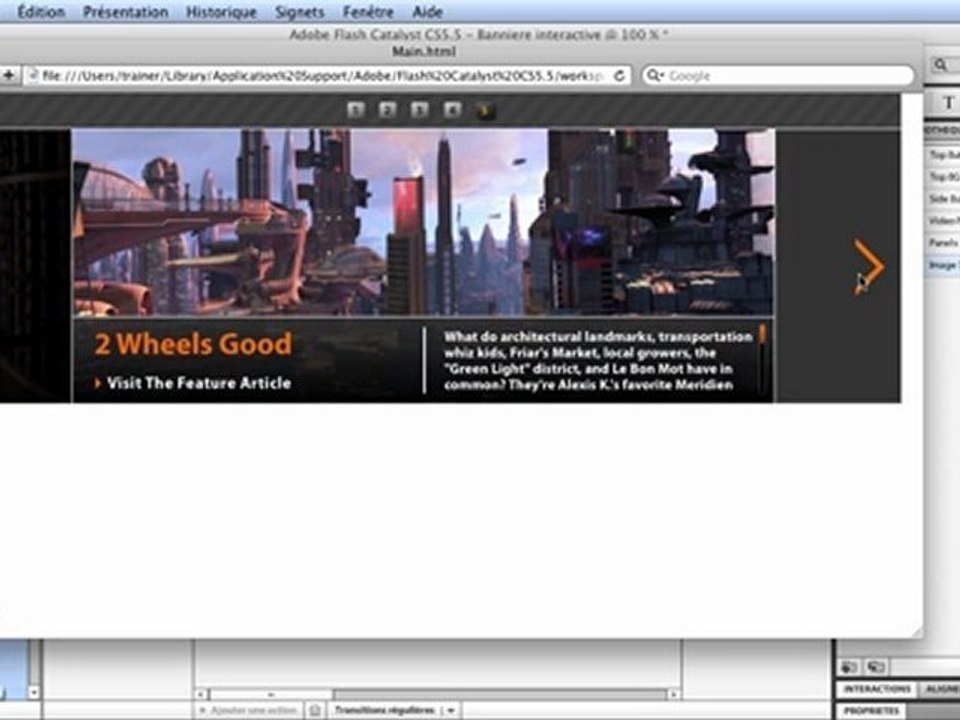Image resolution: width=960 pixels, height=720 pixels.
Task: Open the Transitions régulières dropdown arrow
Action: click(x=451, y=710)
